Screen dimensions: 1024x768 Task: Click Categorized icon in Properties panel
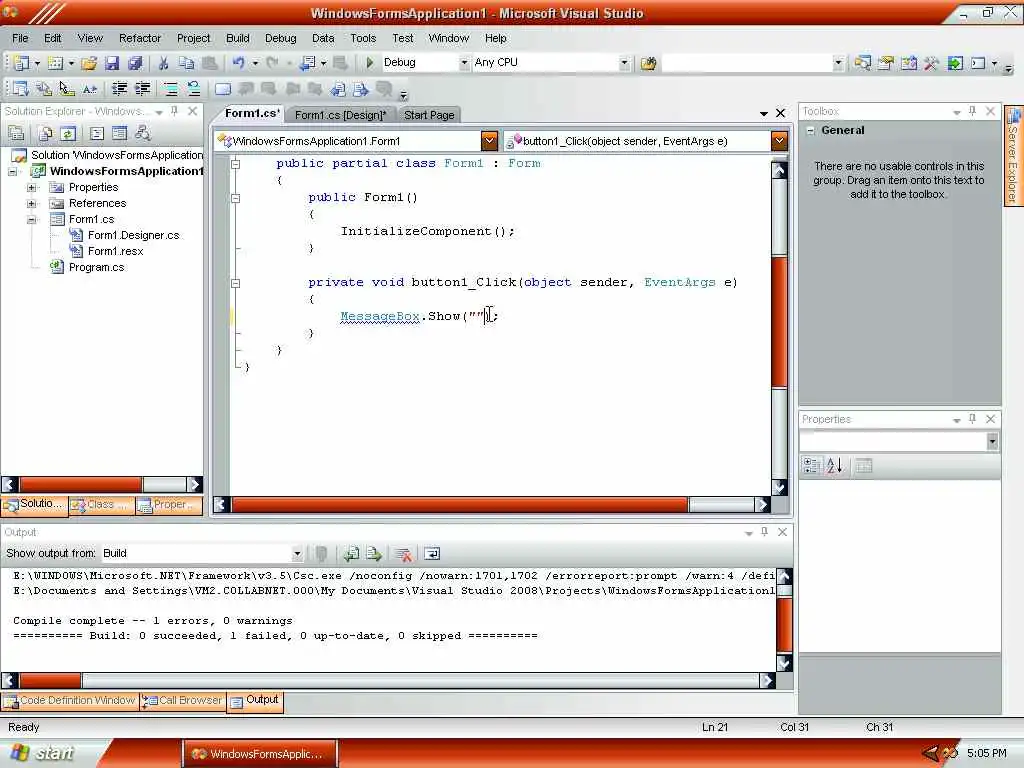[812, 466]
